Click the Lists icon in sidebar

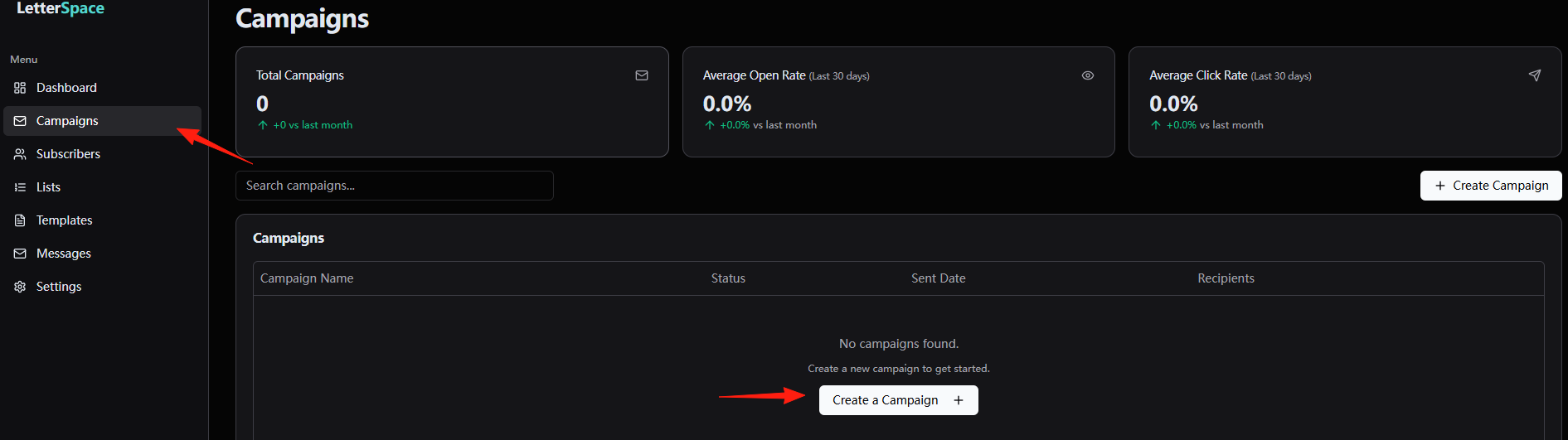(20, 187)
